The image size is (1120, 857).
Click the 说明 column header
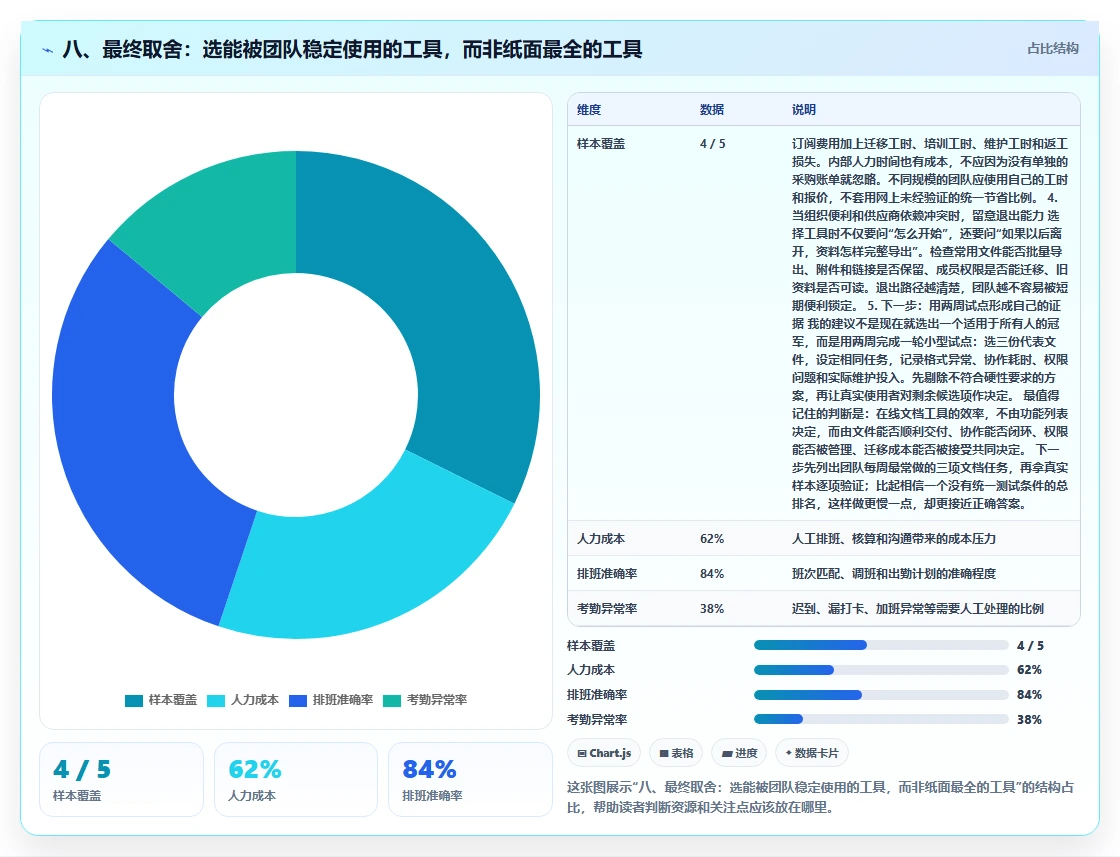pyautogui.click(x=804, y=109)
